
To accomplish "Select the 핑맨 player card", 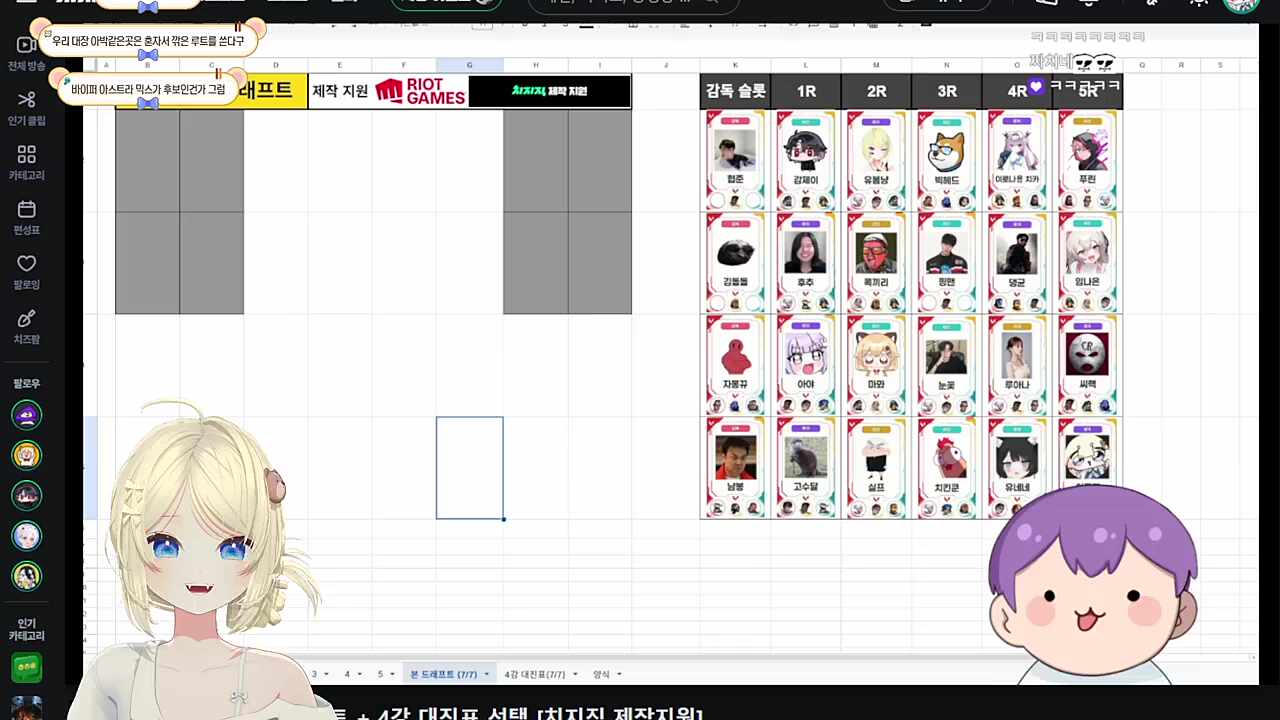I will (947, 263).
